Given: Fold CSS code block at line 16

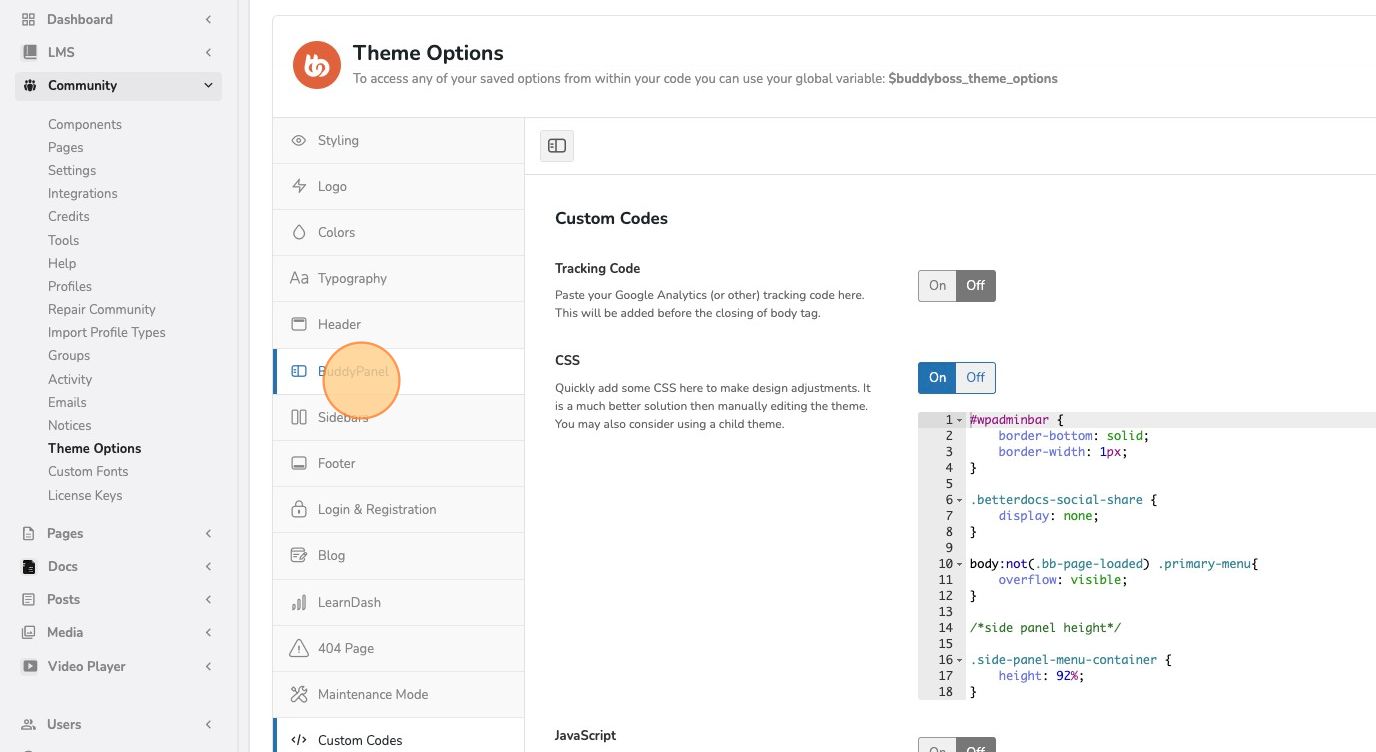Looking at the screenshot, I should (960, 660).
